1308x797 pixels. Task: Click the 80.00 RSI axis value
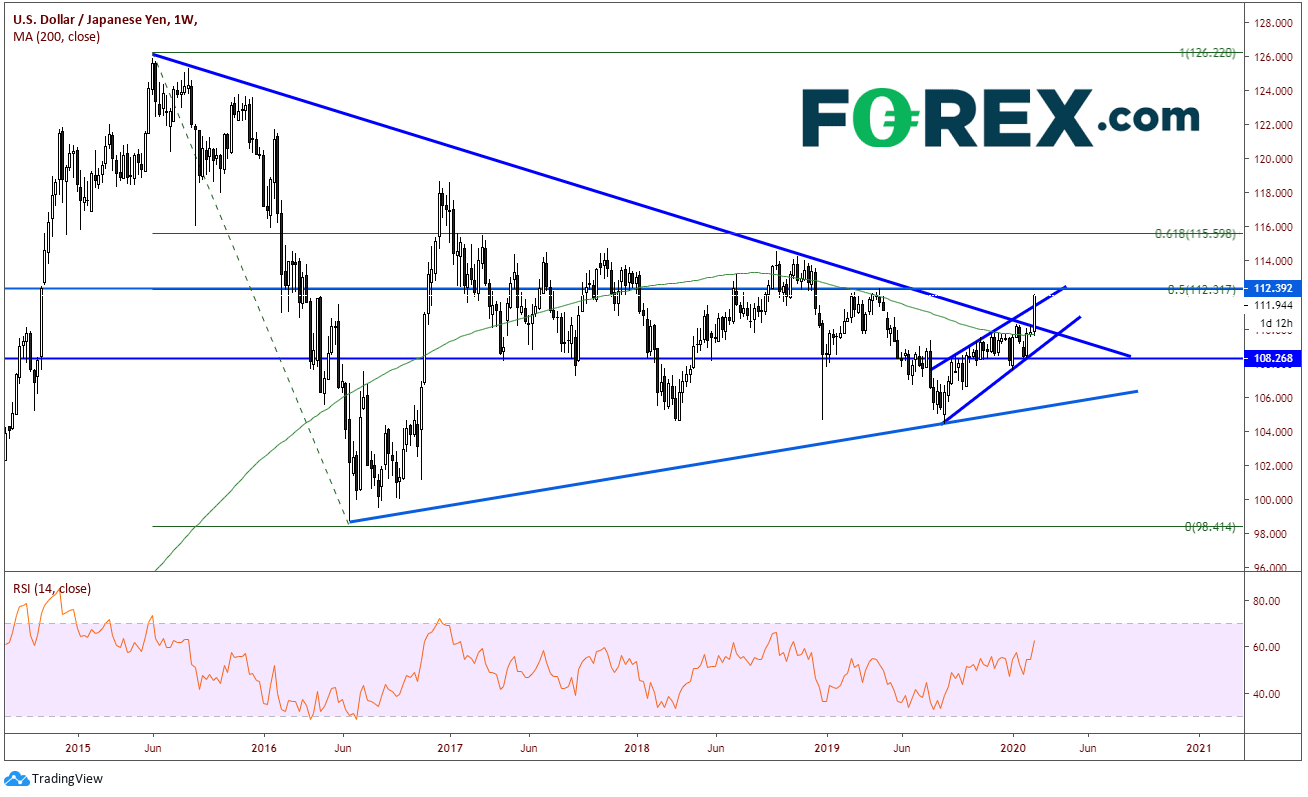click(1269, 601)
